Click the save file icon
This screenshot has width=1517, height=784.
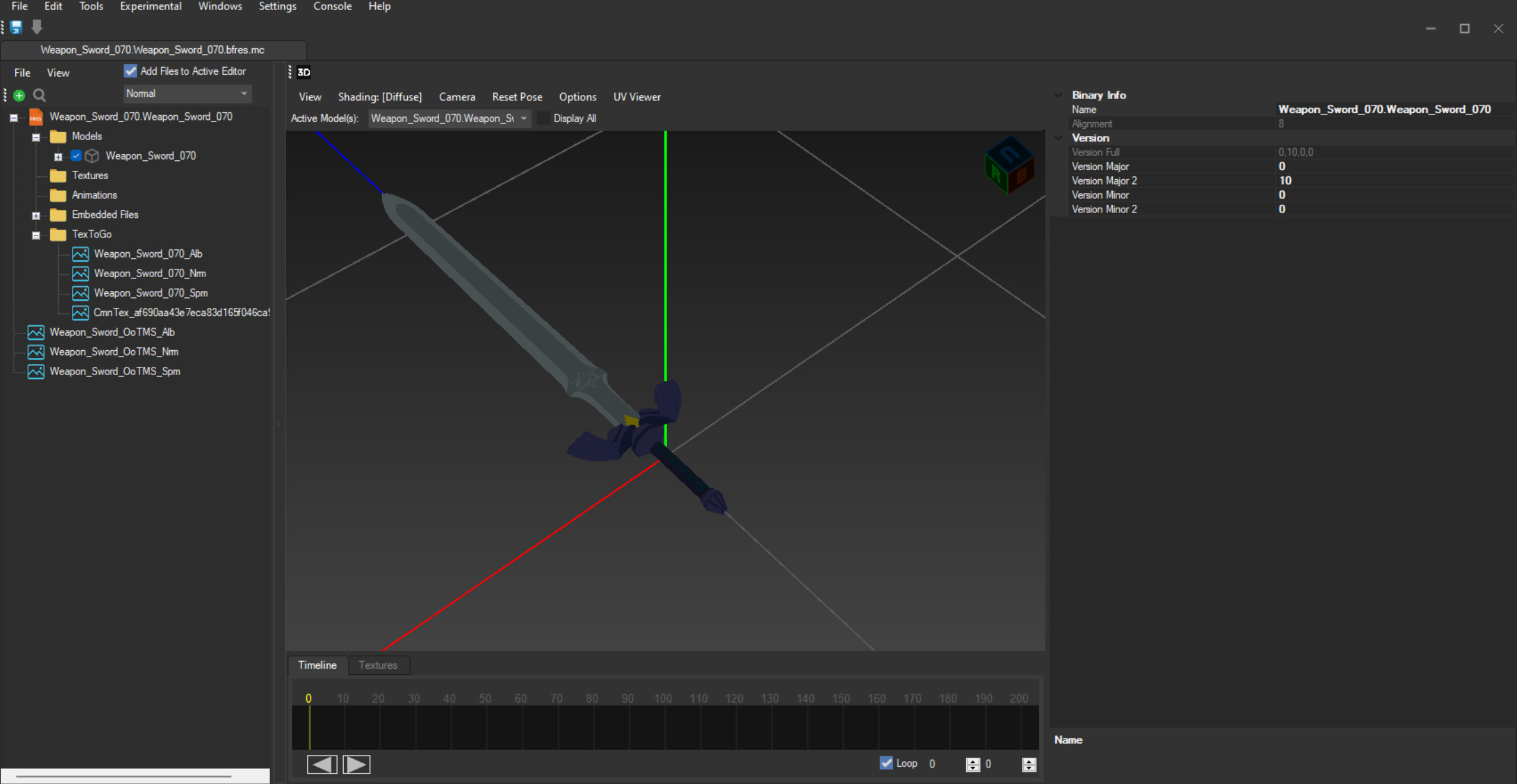pyautogui.click(x=16, y=27)
